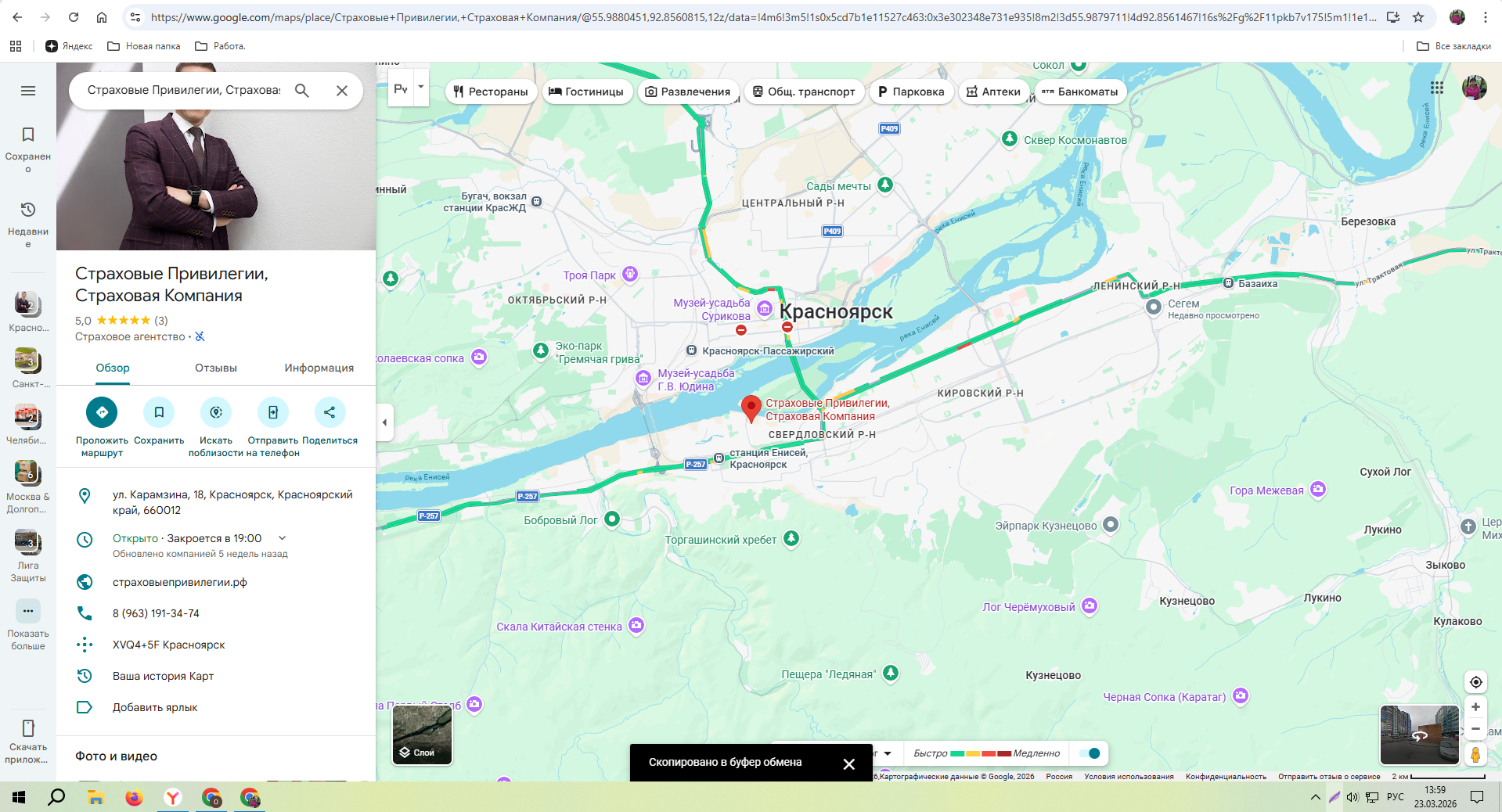Open Ваша история Карт
Screen dimensions: 1502x812
click(x=163, y=676)
